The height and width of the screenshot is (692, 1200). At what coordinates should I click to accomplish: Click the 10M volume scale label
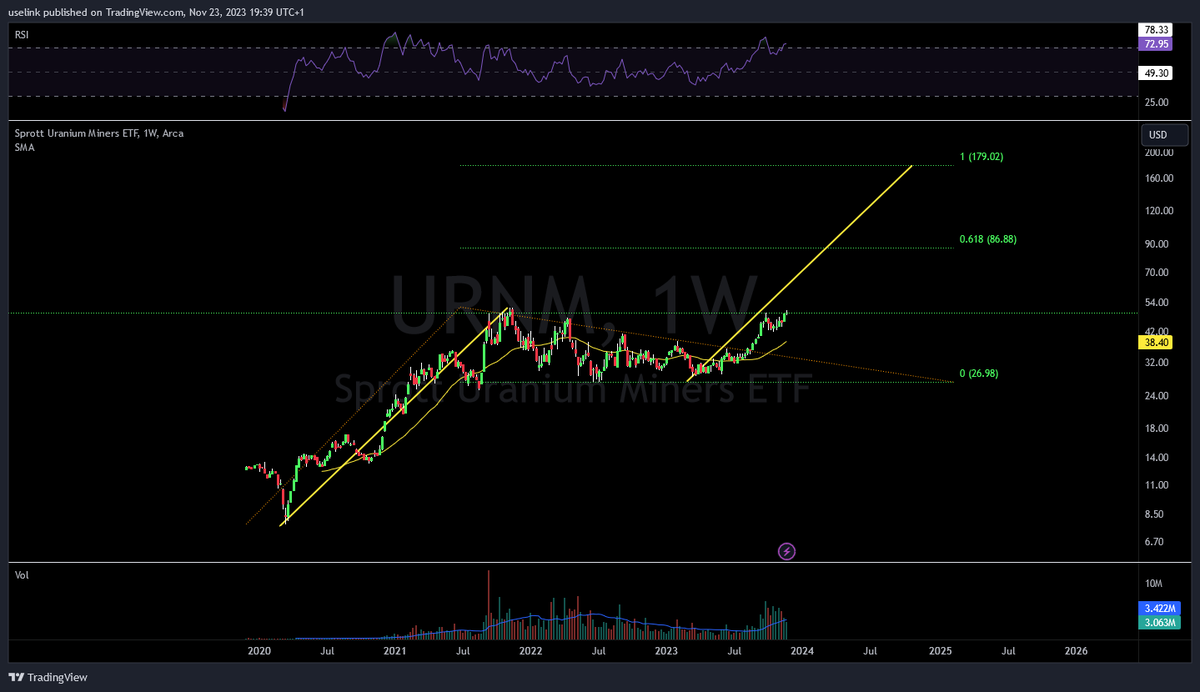pyautogui.click(x=1153, y=583)
